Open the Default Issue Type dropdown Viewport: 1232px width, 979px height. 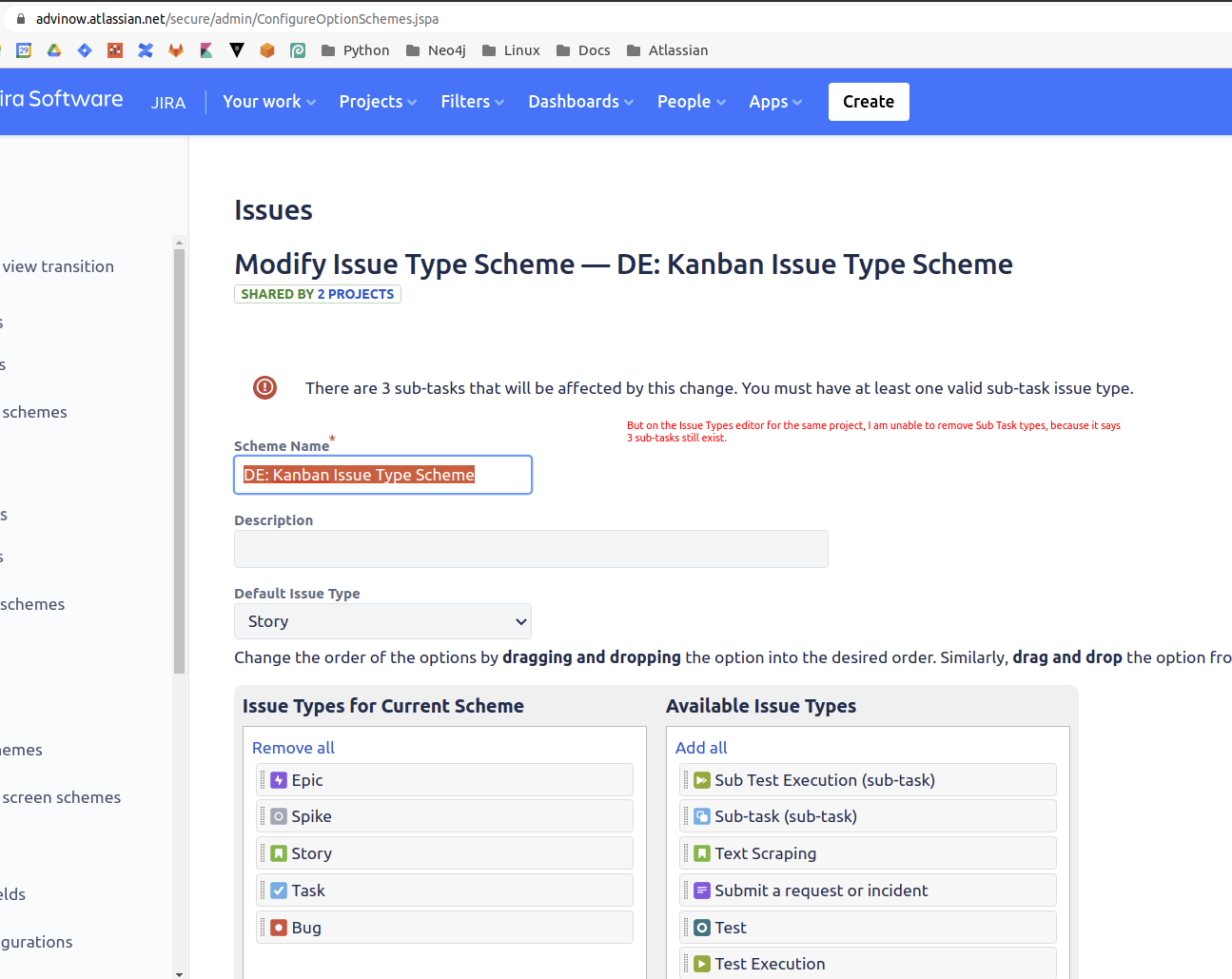click(382, 621)
